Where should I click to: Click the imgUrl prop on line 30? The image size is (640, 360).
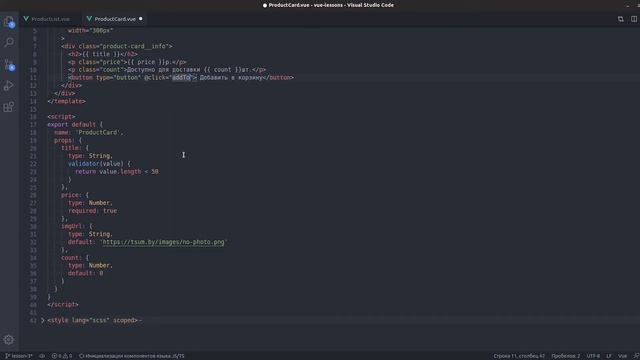tap(71, 226)
